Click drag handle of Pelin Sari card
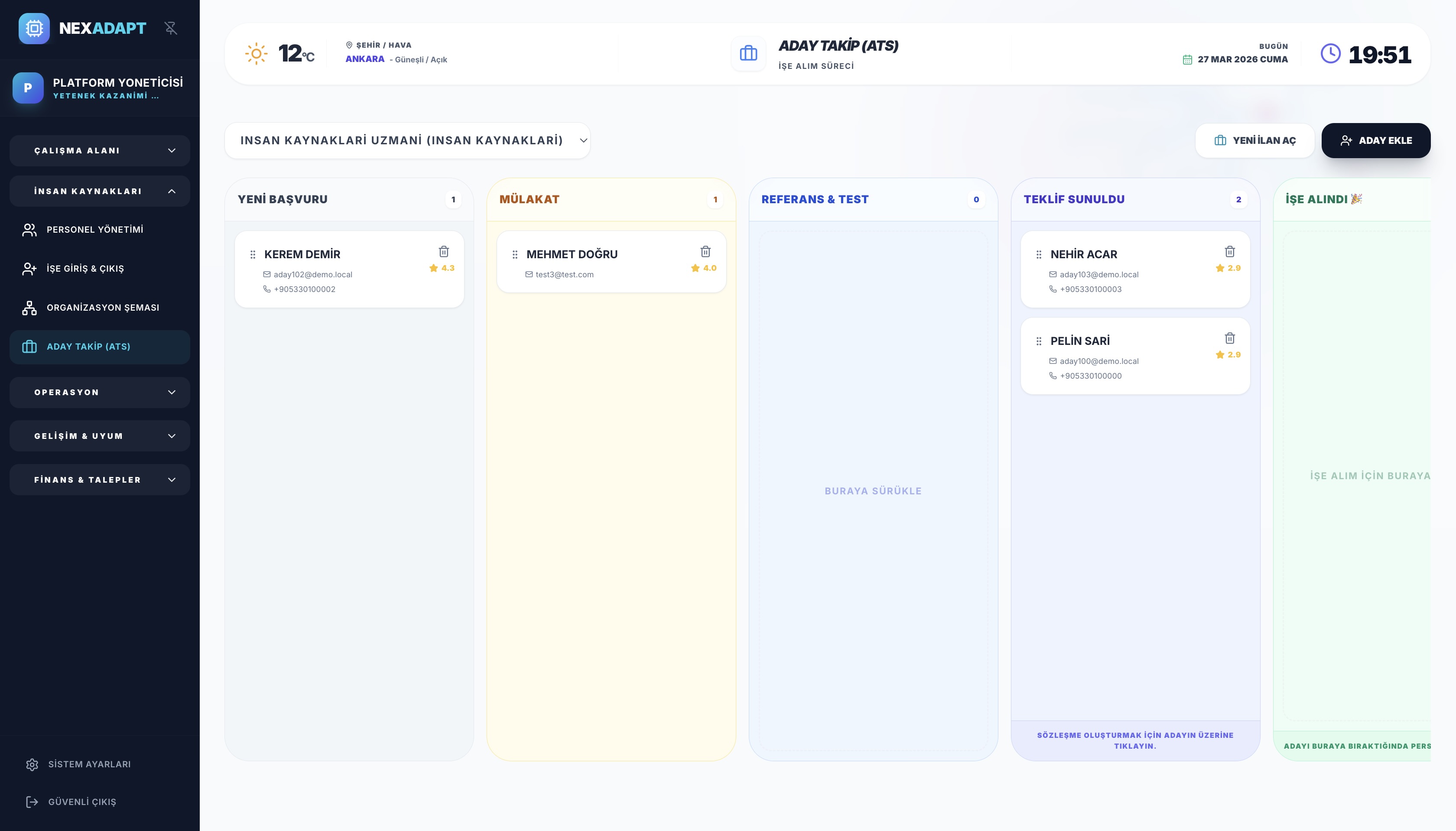This screenshot has height=831, width=1456. click(x=1039, y=341)
